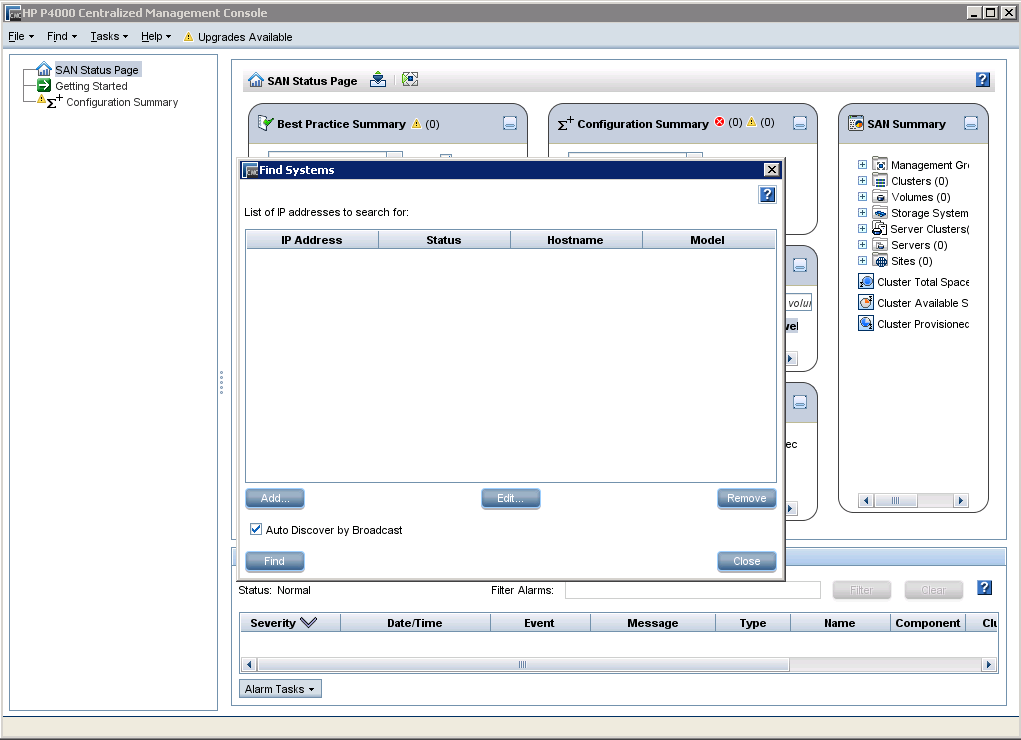Click the Getting Started green arrow icon
The height and width of the screenshot is (740, 1021).
pyautogui.click(x=44, y=86)
